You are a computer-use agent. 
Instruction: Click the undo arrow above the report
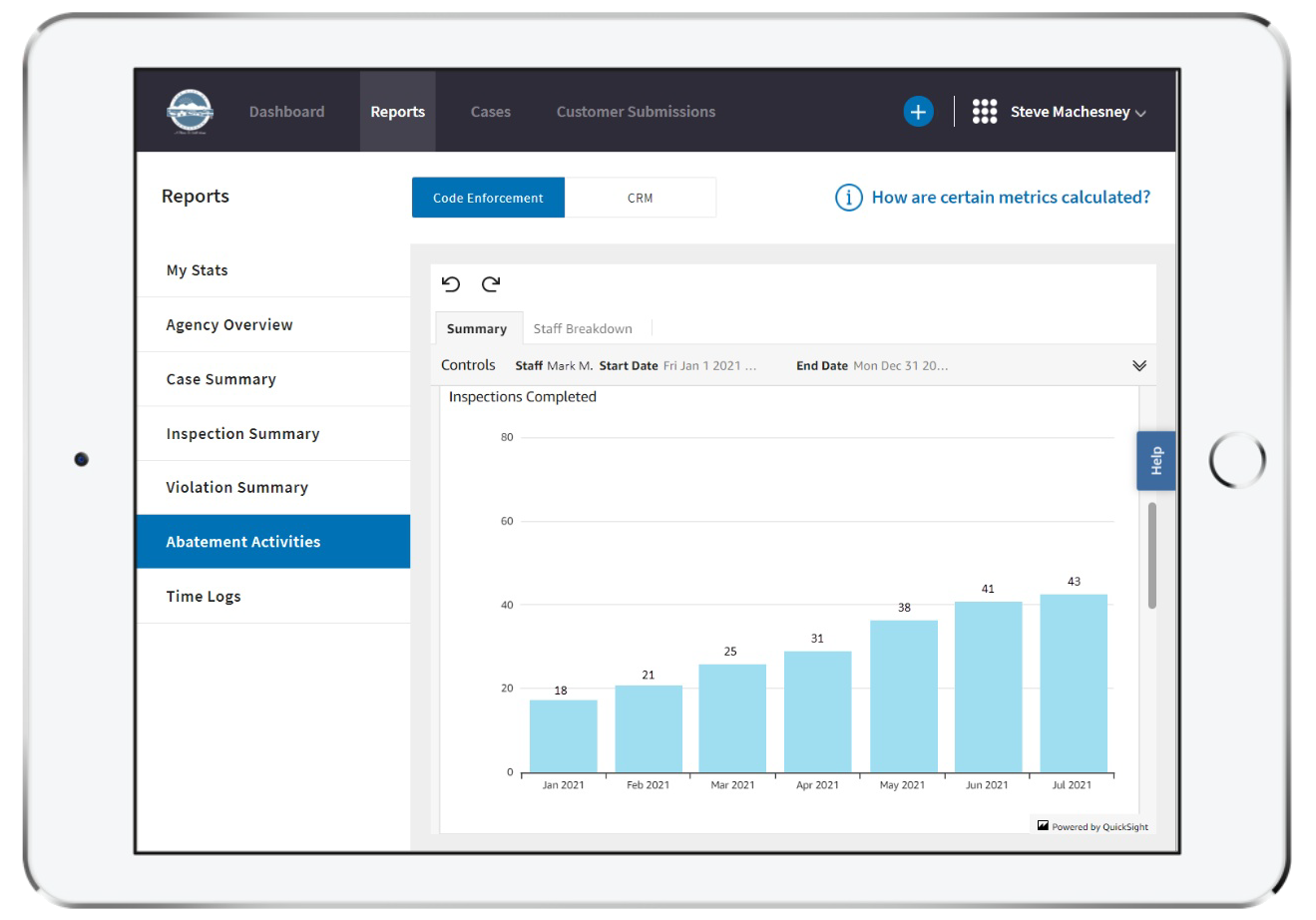pyautogui.click(x=449, y=284)
